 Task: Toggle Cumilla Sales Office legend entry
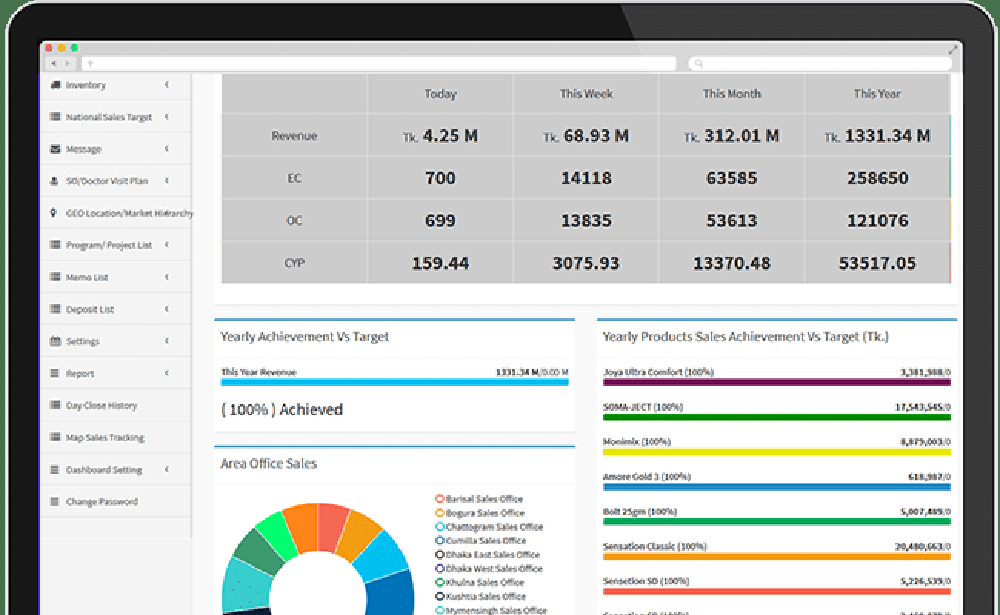(480, 541)
